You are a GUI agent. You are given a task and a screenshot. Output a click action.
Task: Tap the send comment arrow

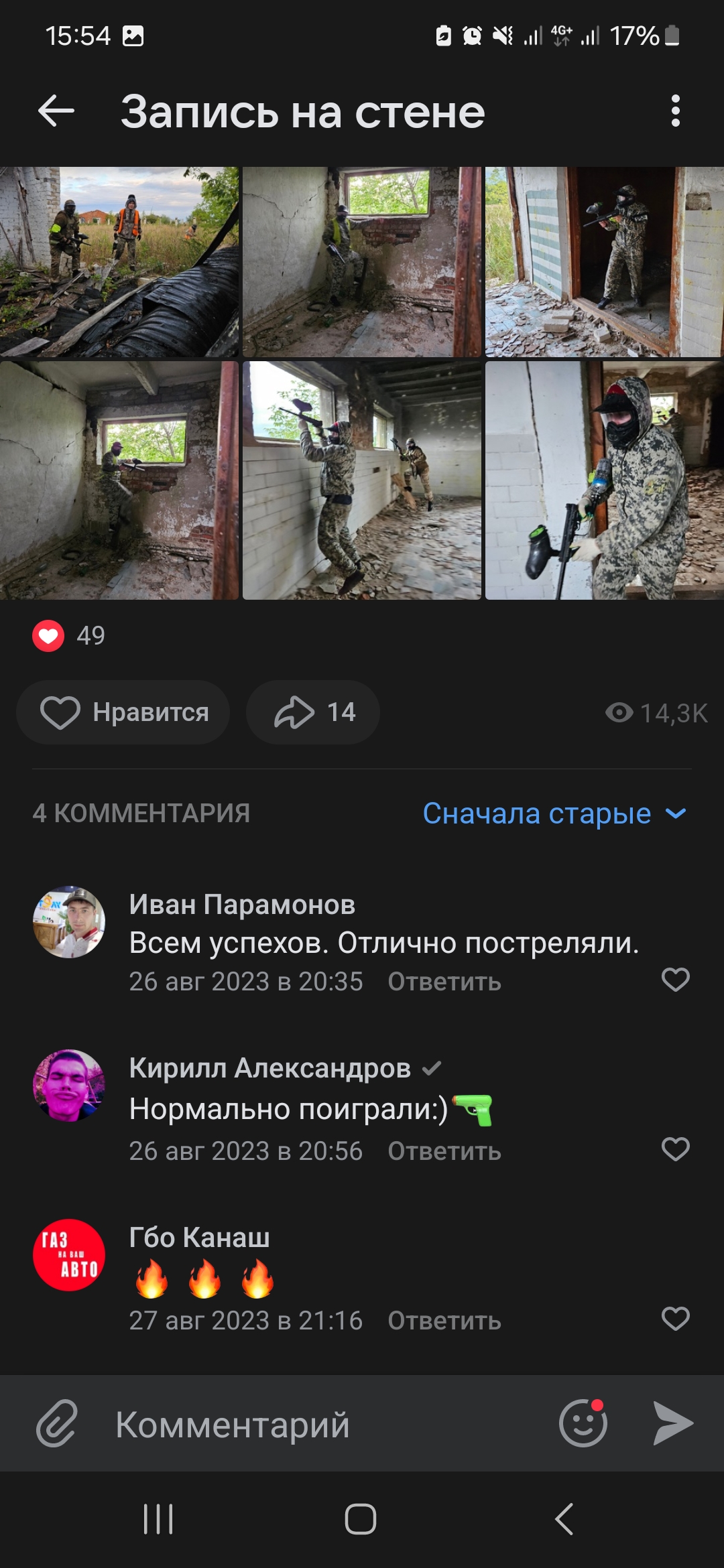[673, 1423]
